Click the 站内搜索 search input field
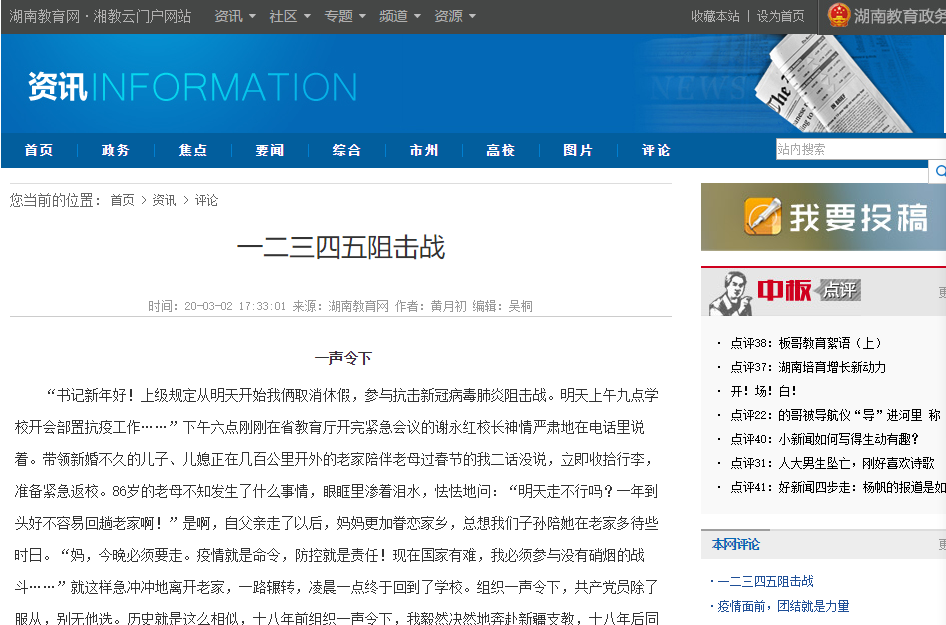This screenshot has height=625, width=946. pos(858,149)
